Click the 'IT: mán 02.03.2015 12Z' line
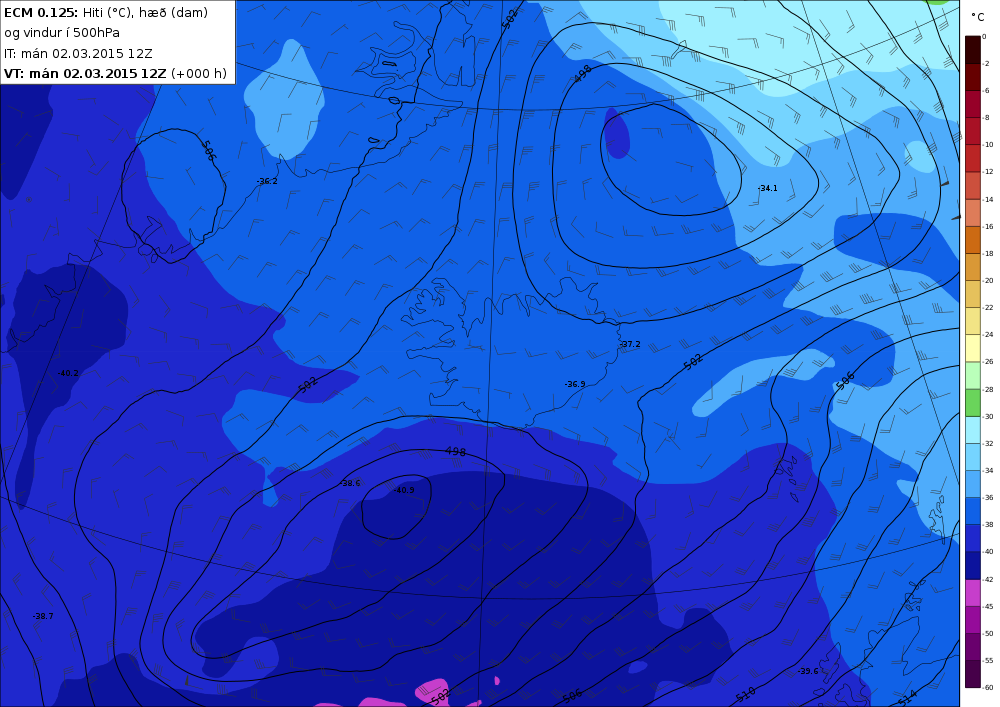This screenshot has width=1000, height=707. 78,54
